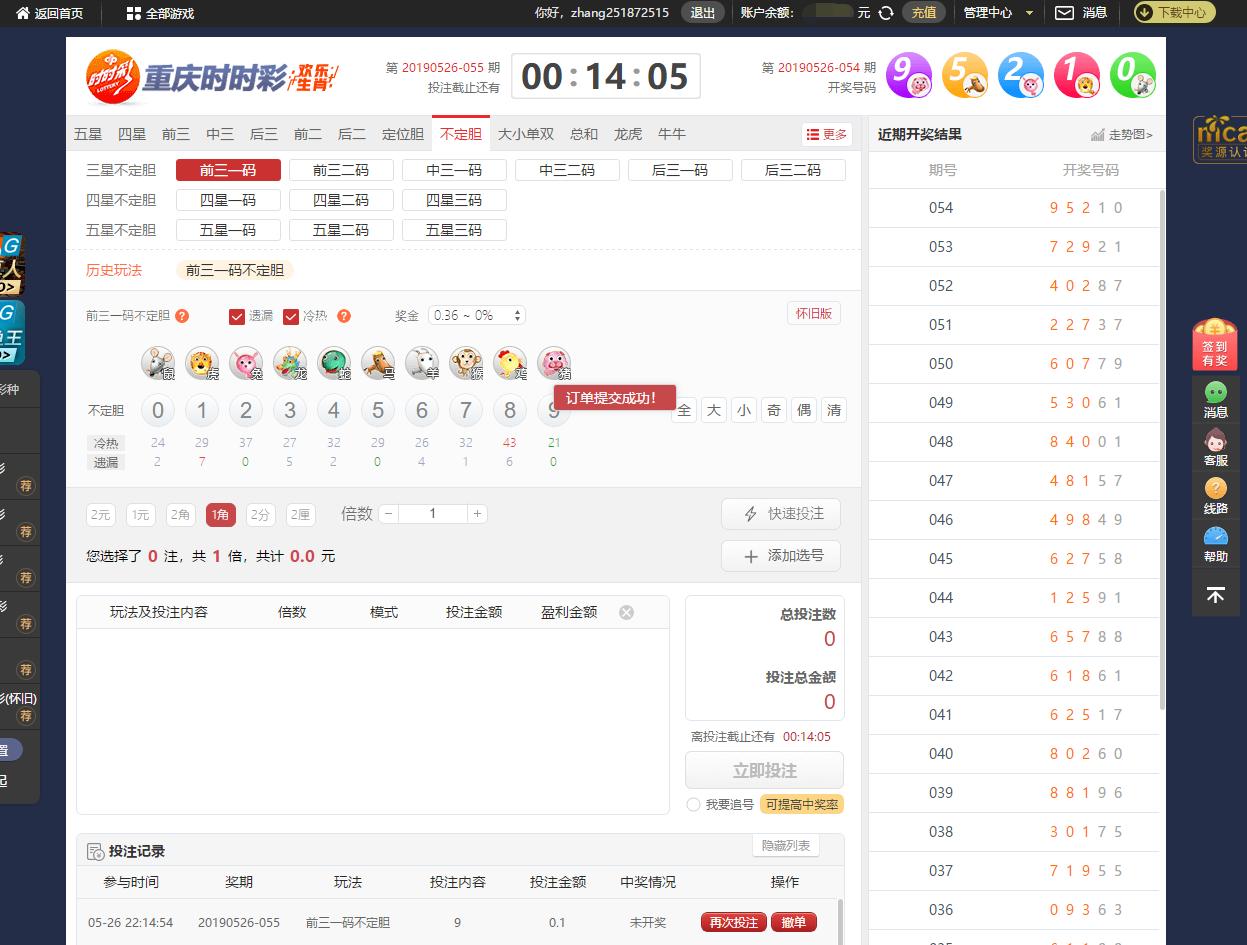Clear bet list with the X icon

(x=626, y=612)
